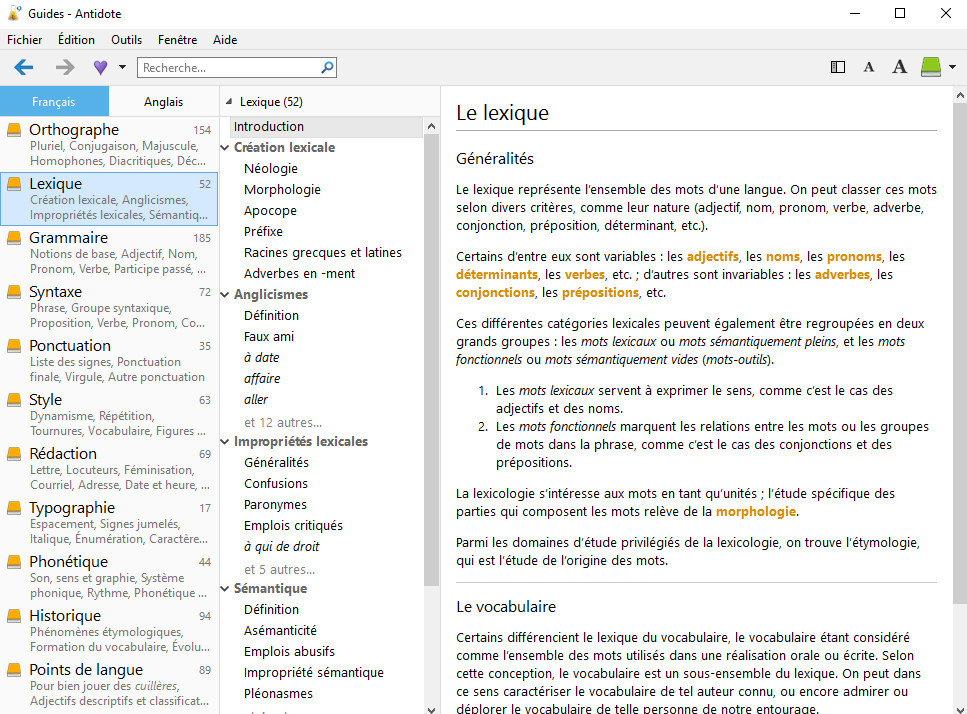This screenshot has height=714, width=967.
Task: Click the Style guide book icon
Action: point(14,400)
